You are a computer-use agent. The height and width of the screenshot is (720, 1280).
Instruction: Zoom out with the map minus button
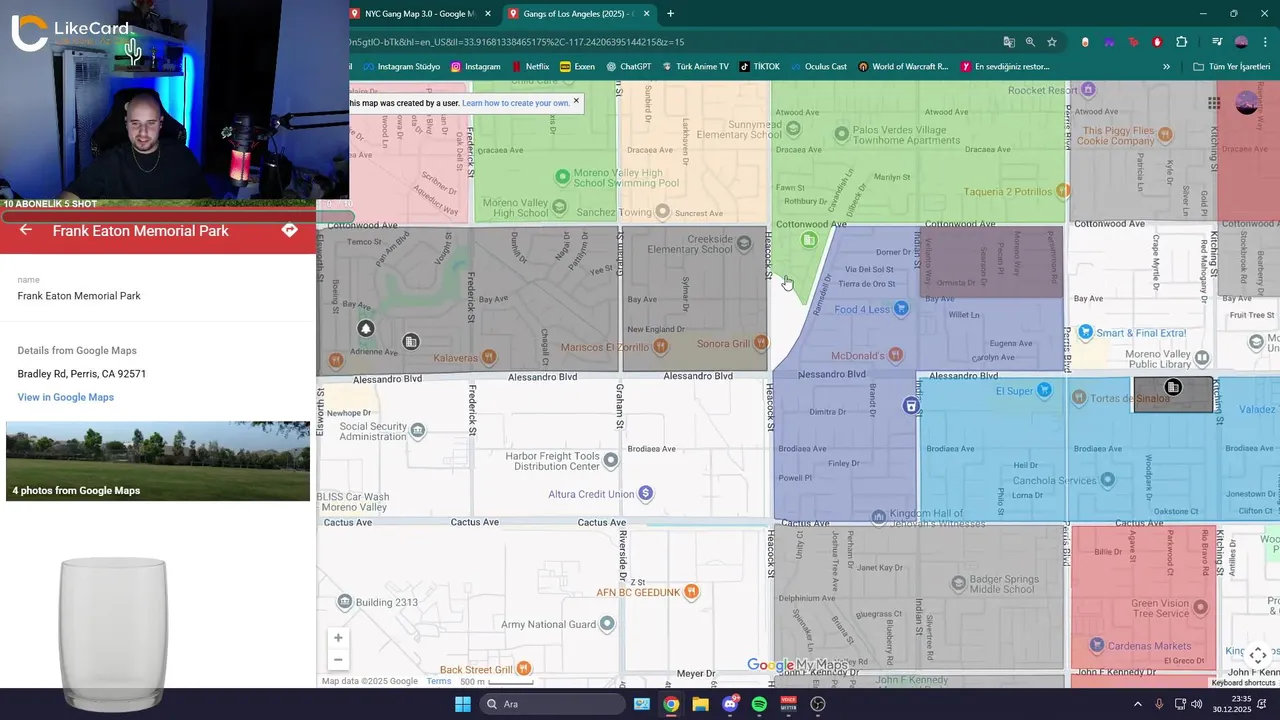tap(338, 660)
